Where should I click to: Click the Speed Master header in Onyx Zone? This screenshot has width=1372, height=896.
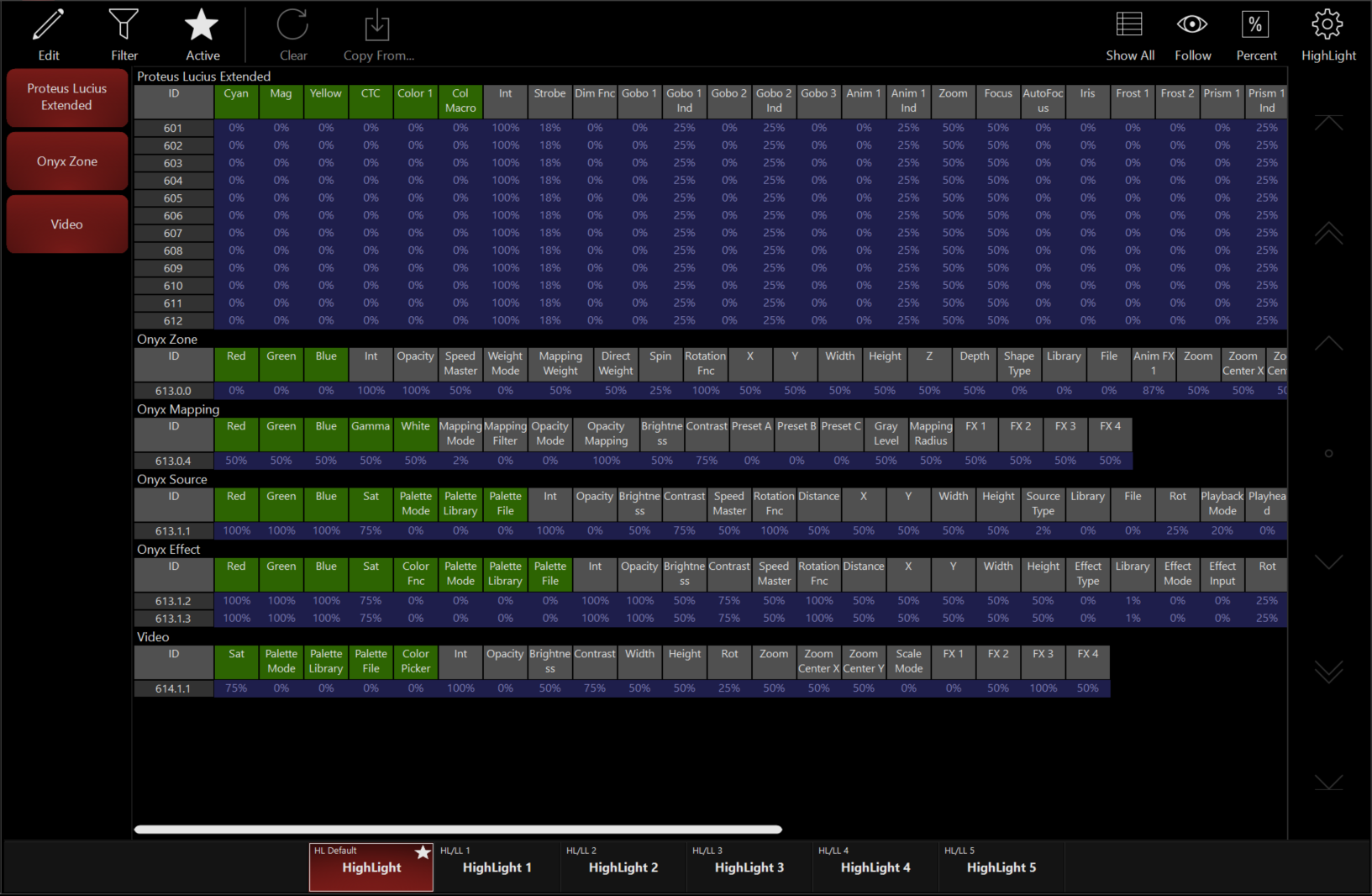pos(460,364)
